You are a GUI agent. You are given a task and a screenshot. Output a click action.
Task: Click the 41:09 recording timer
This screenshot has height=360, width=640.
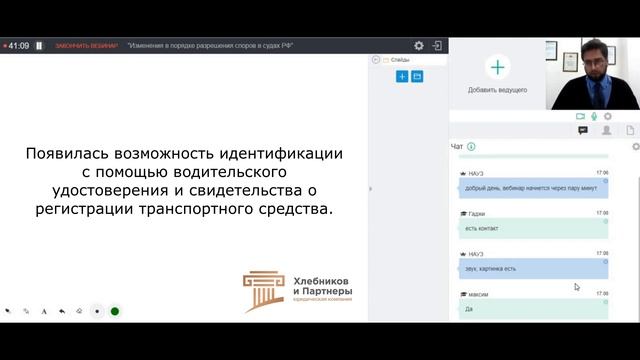point(19,46)
